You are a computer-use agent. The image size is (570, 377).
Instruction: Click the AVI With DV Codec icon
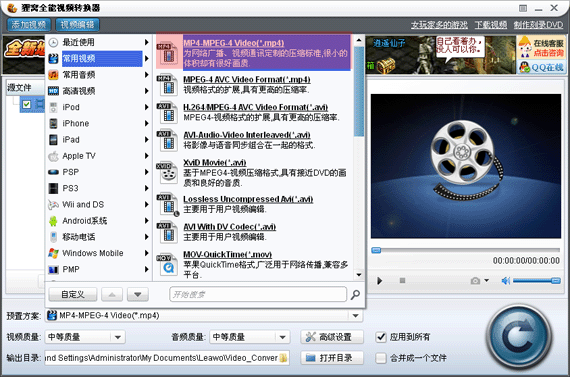point(167,233)
